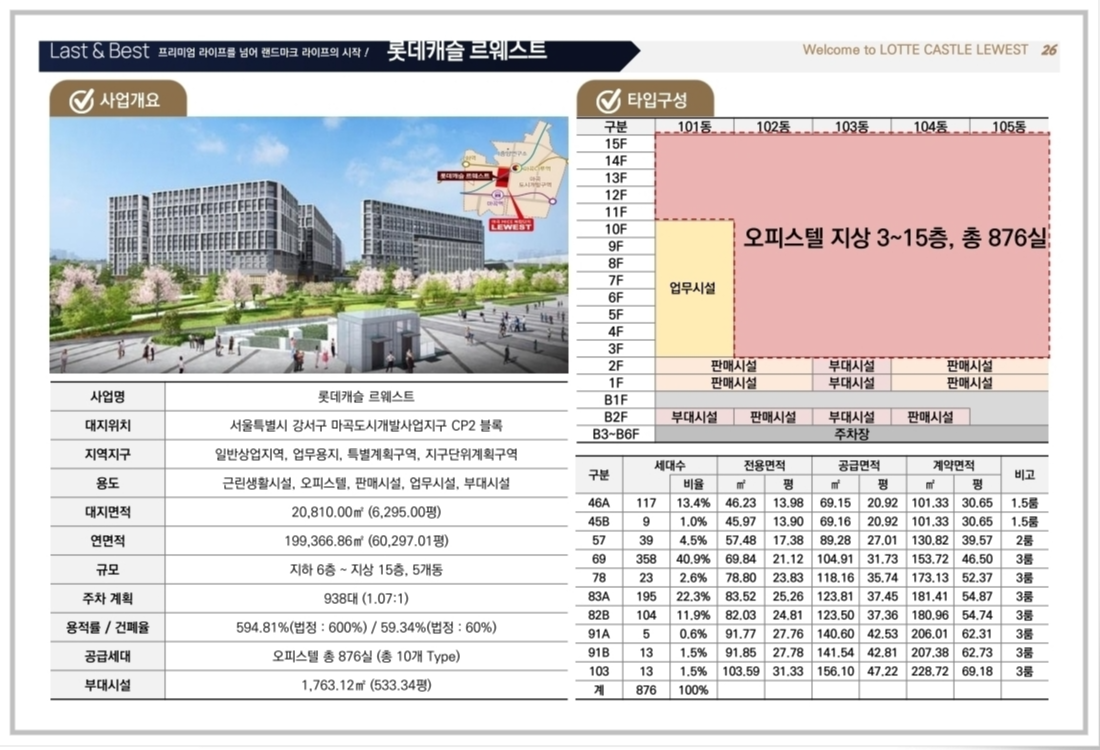Screen dimensions: 1100x750
Task: Click the 46A type row label
Action: 598,503
